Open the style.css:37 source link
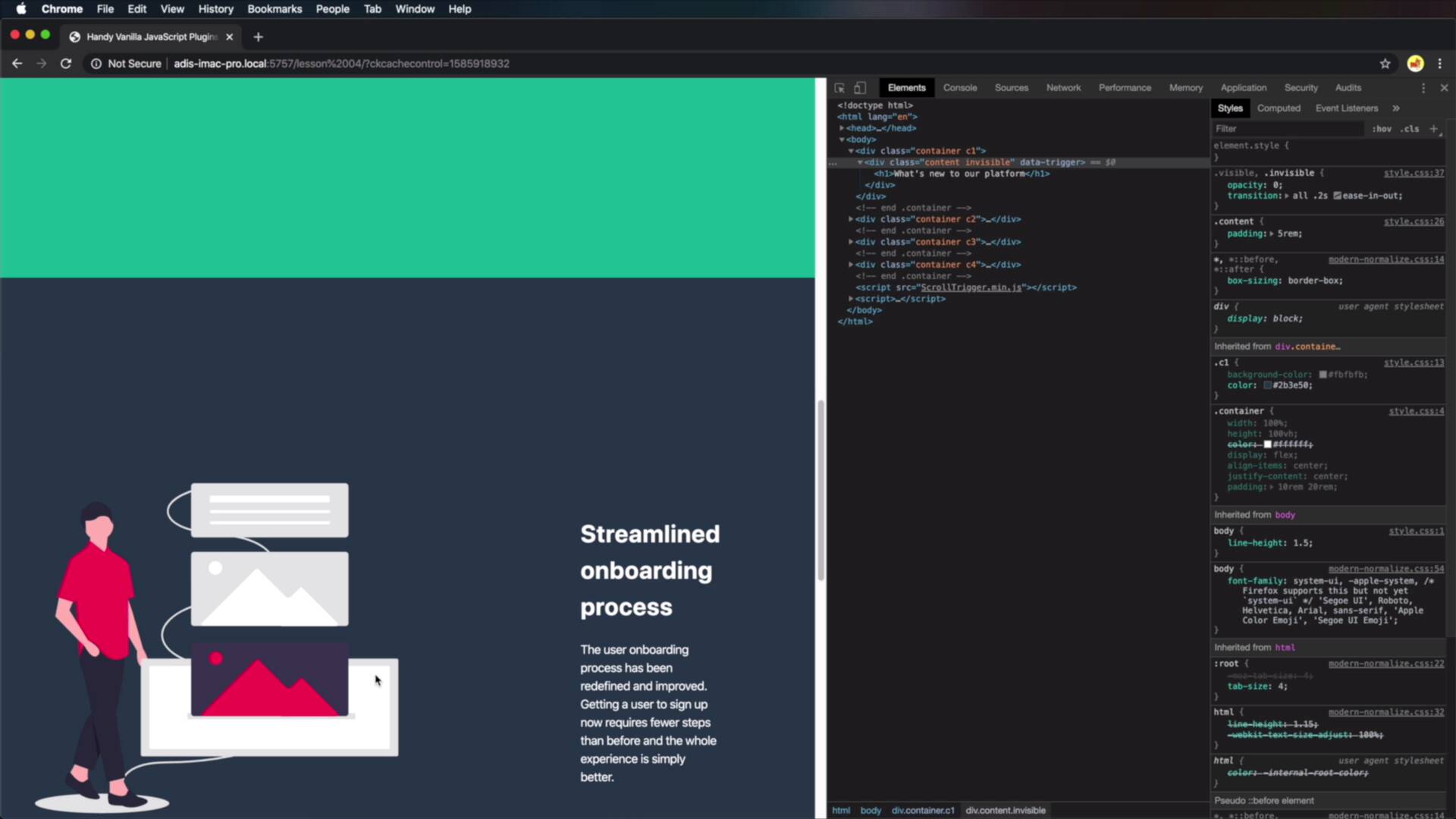 [x=1414, y=173]
